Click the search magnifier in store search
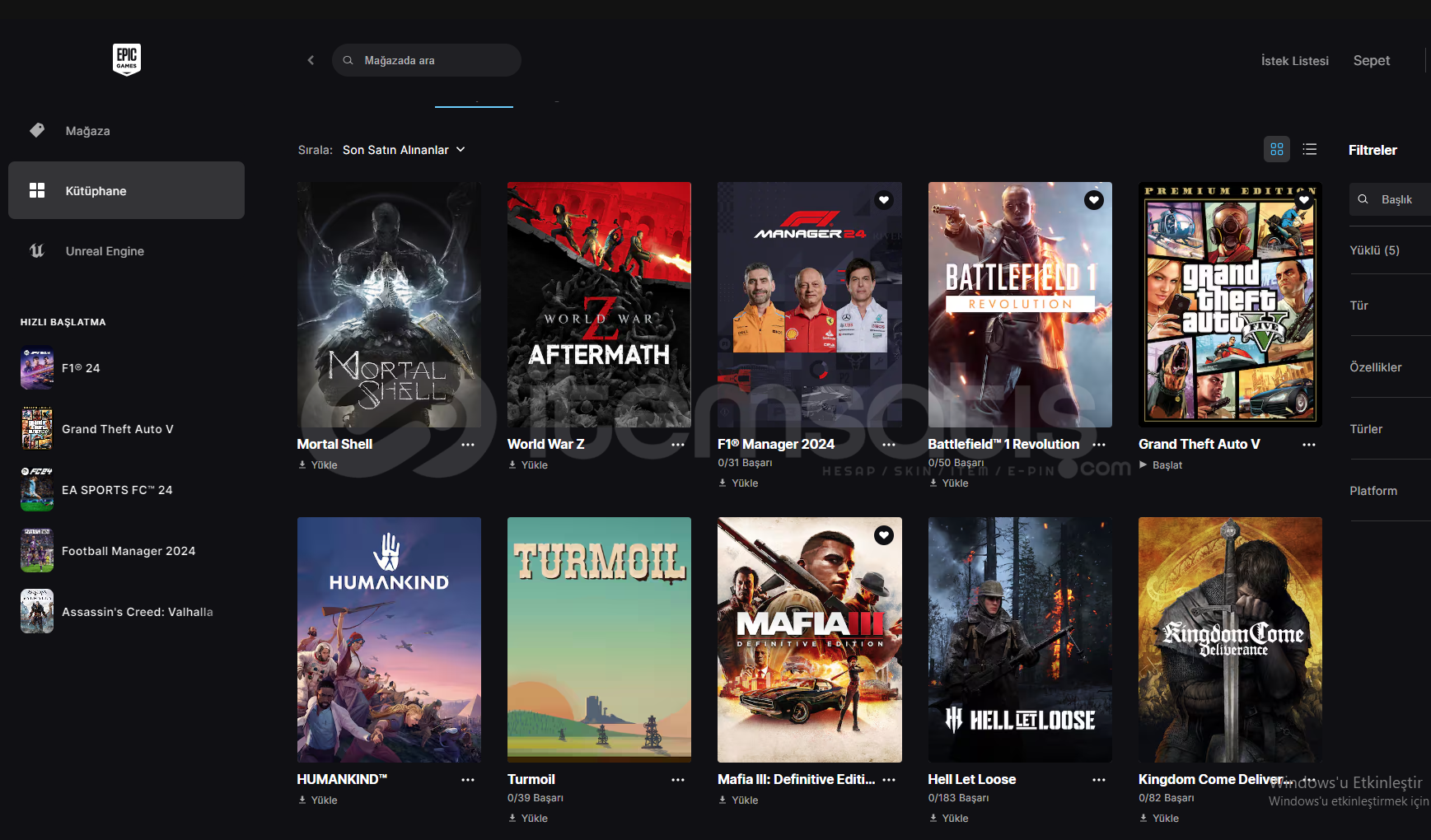Viewport: 1431px width, 840px height. [348, 60]
